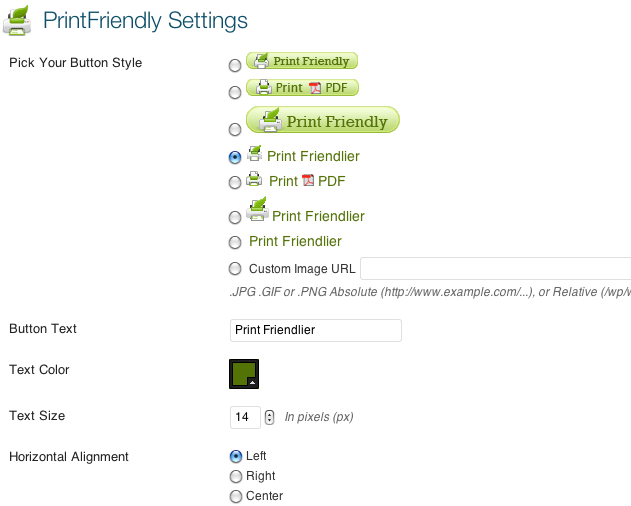Click the small printer icon beside Print Friendlier

click(x=254, y=153)
